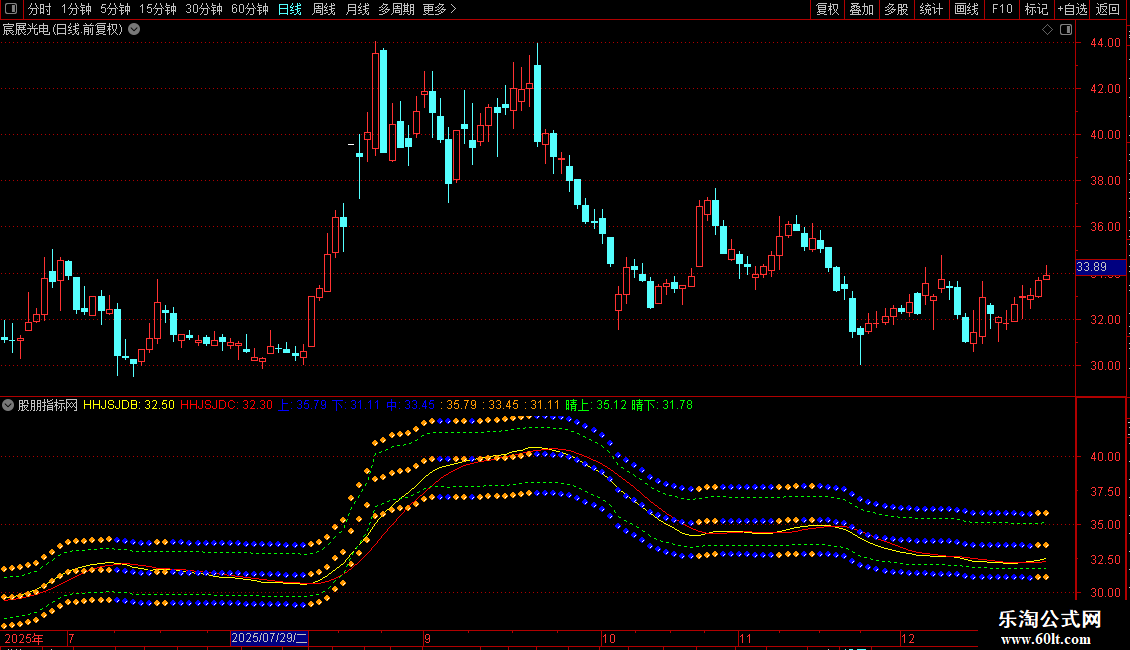Add stock via +自选 button
1130x650 pixels.
coord(1072,9)
